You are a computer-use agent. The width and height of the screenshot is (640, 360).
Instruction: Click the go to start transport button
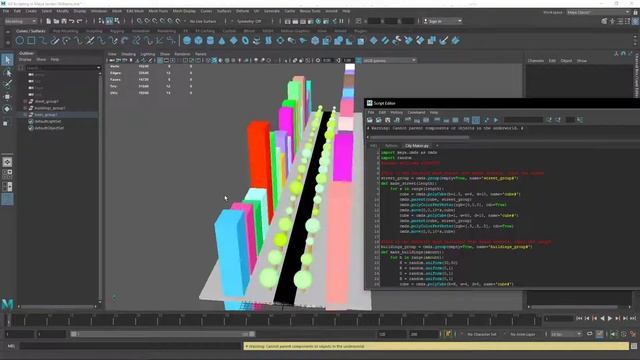pyautogui.click(x=579, y=318)
